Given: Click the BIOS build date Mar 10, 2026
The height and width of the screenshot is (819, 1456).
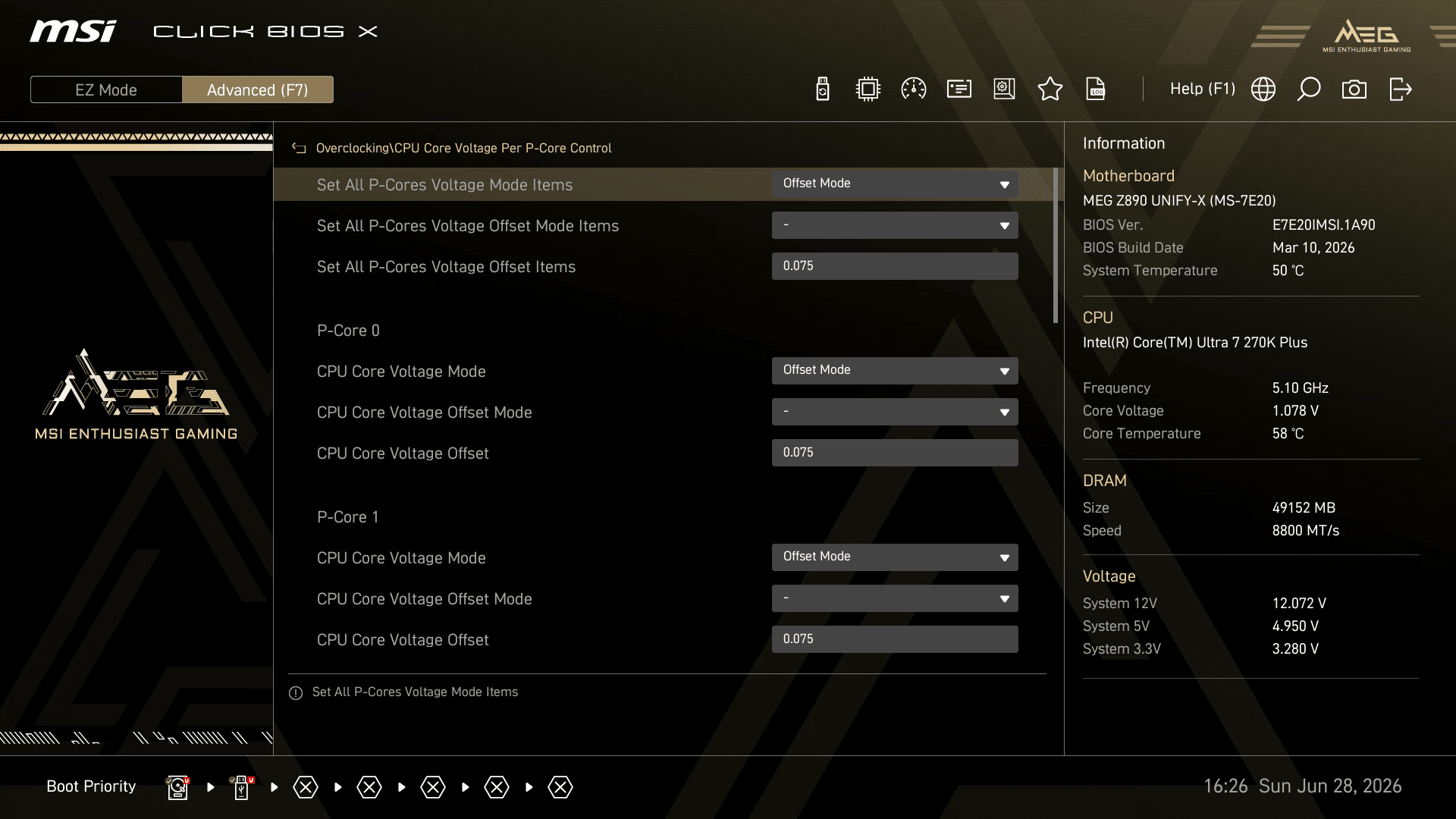Looking at the screenshot, I should 1313,248.
